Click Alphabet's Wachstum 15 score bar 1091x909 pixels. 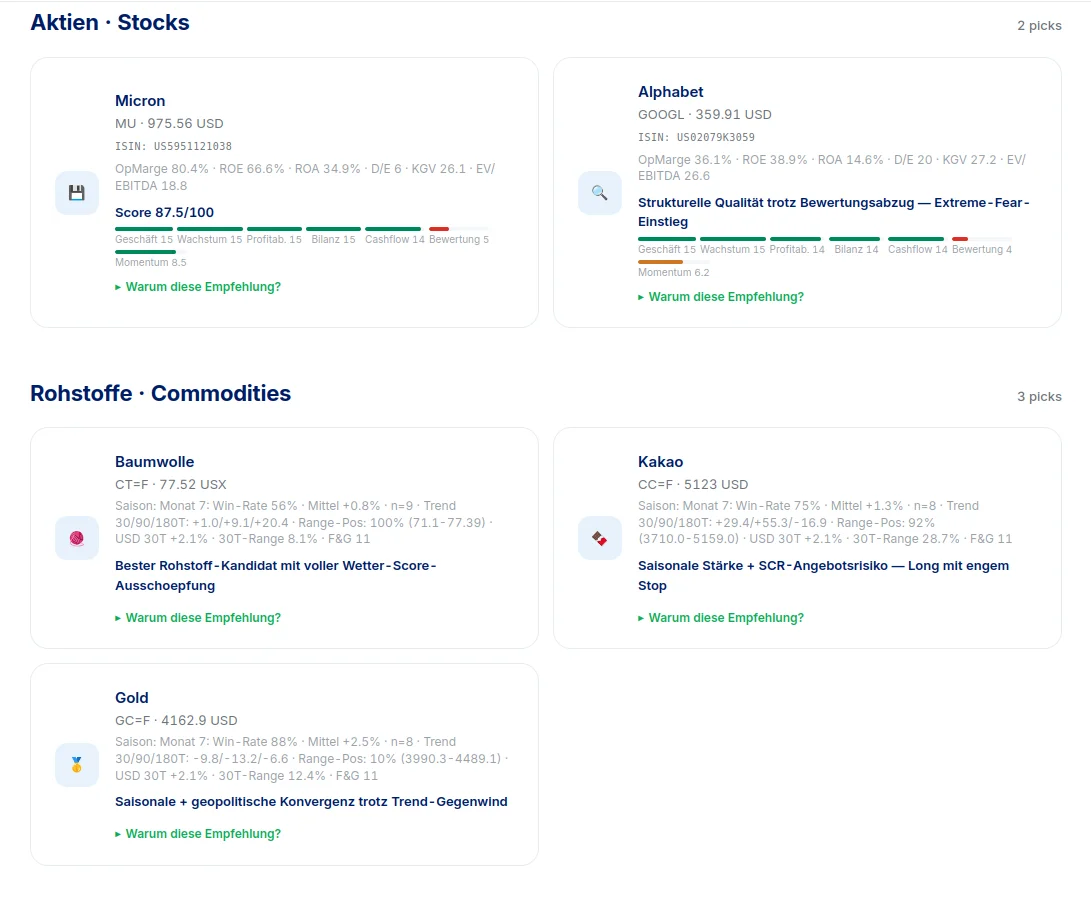point(733,239)
